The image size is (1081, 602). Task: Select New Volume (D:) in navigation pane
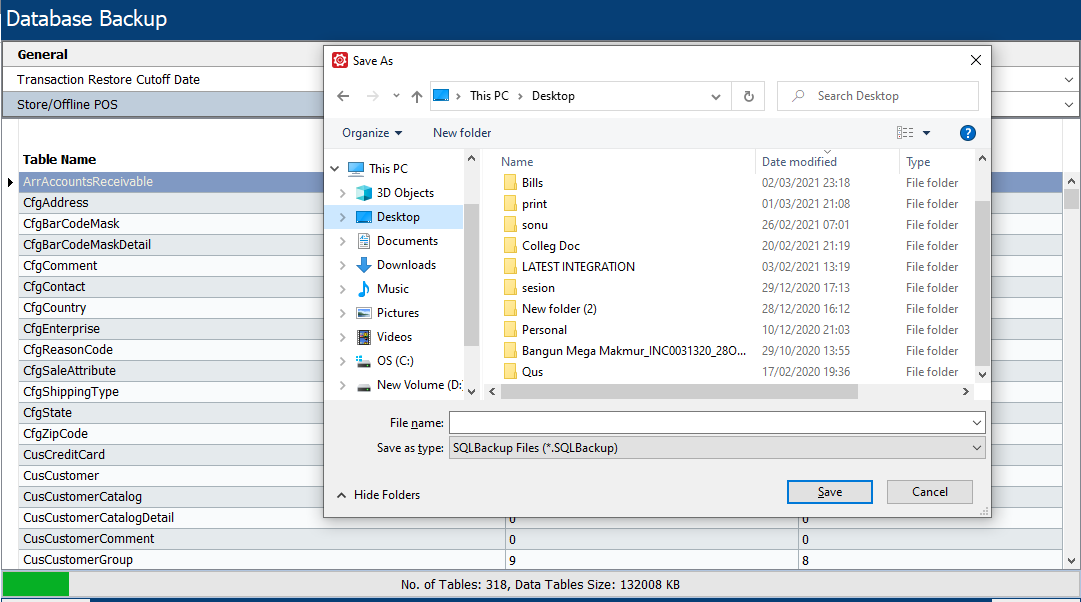pyautogui.click(x=418, y=385)
